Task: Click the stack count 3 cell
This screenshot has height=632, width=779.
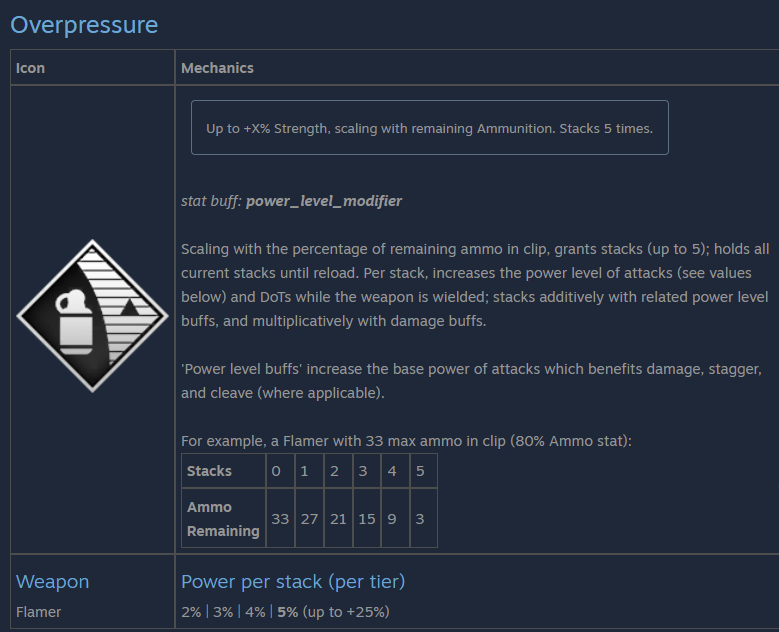Action: click(x=367, y=471)
